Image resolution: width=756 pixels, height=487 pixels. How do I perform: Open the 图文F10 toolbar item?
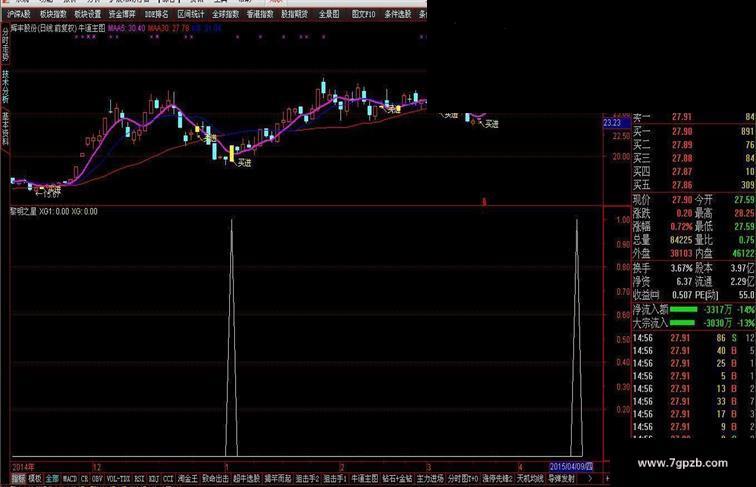tap(363, 14)
